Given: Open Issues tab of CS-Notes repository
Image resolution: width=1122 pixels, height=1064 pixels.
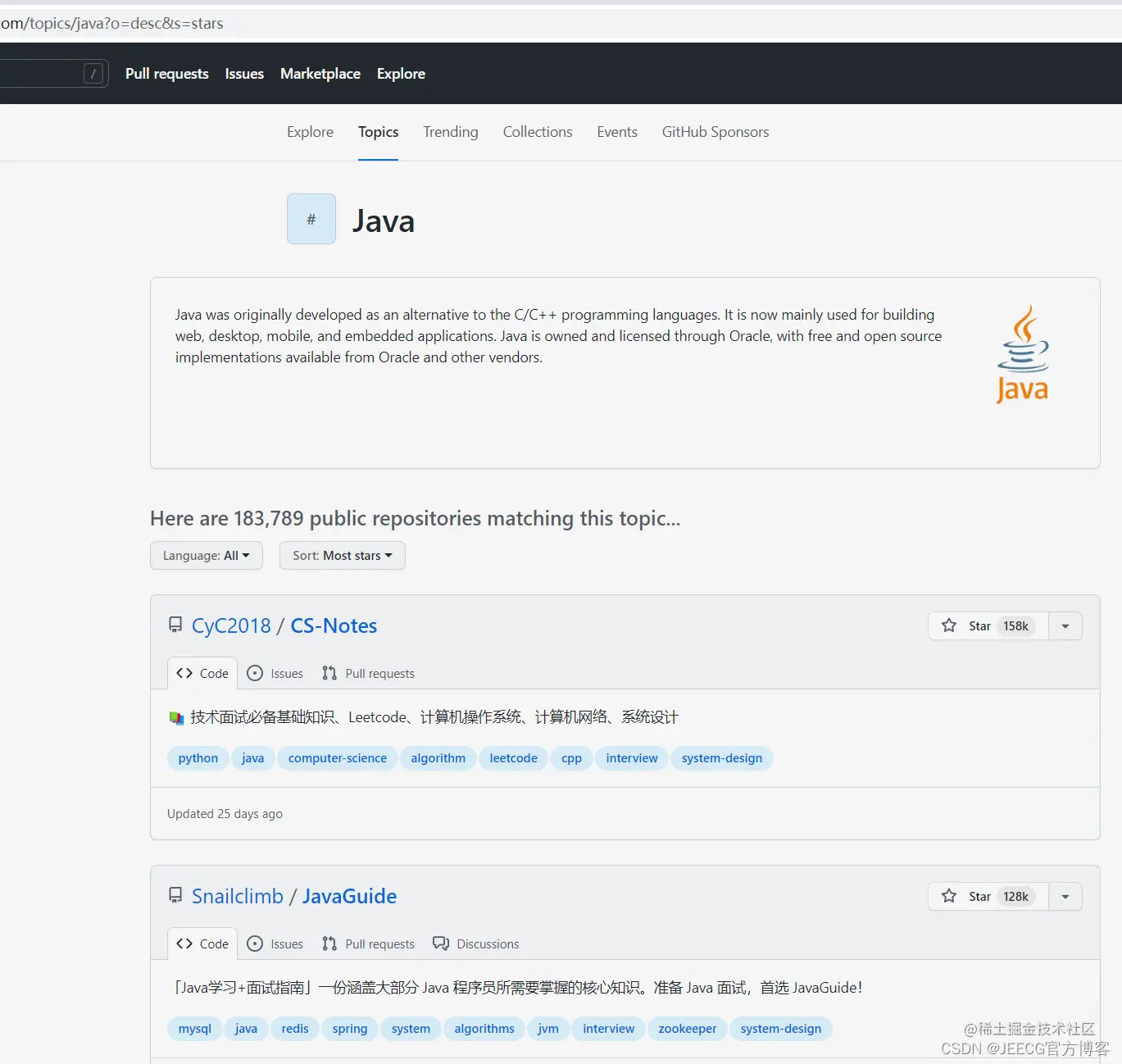Looking at the screenshot, I should pyautogui.click(x=275, y=674).
